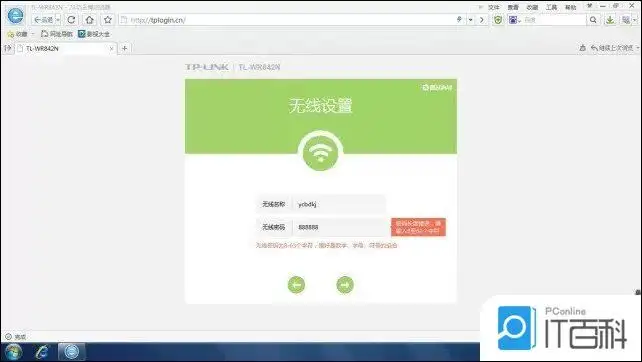Click the trash icon for closed tabs
This screenshot has width=642, height=362.
(x=583, y=48)
